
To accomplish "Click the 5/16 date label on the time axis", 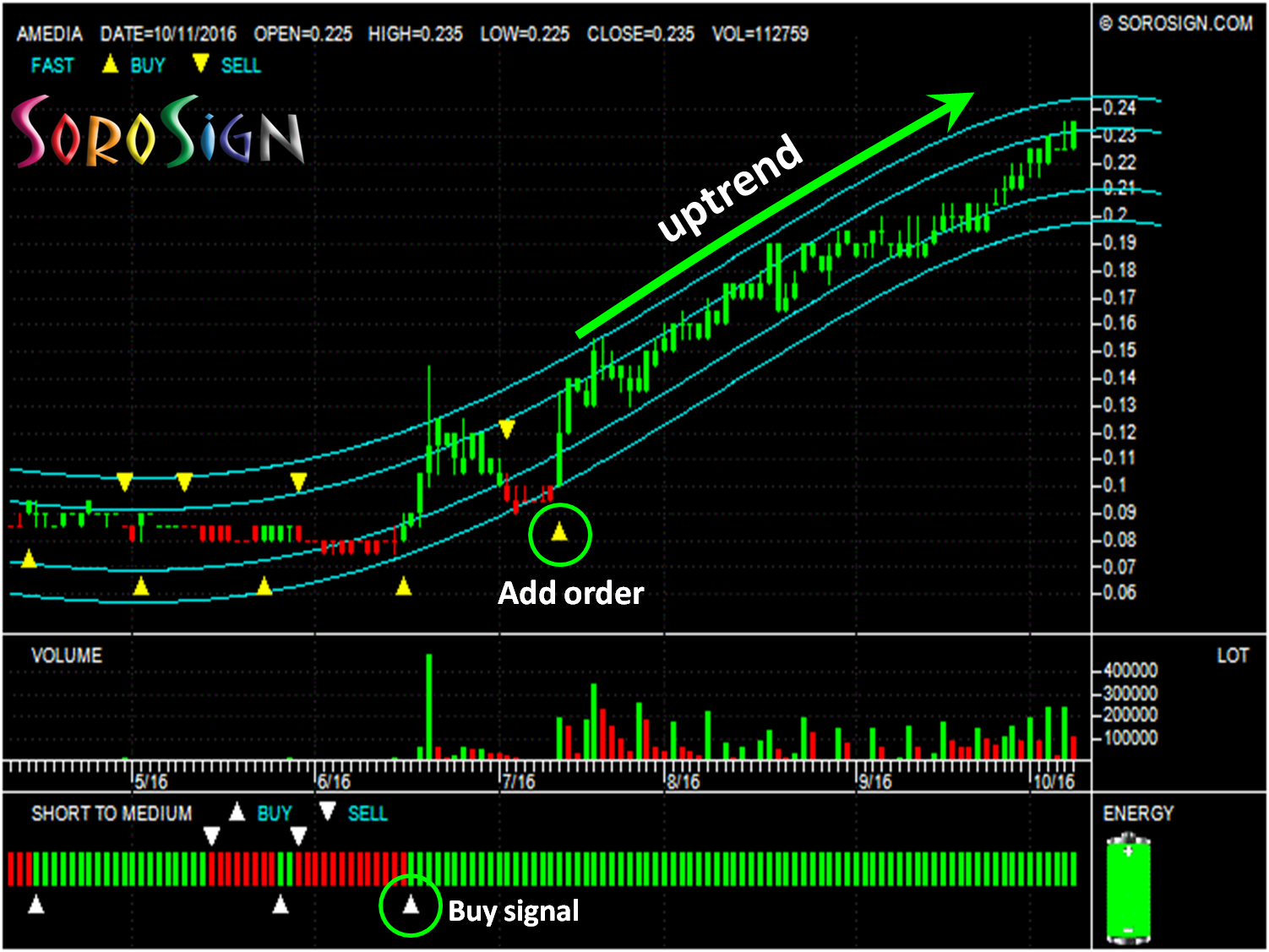I will tap(151, 782).
